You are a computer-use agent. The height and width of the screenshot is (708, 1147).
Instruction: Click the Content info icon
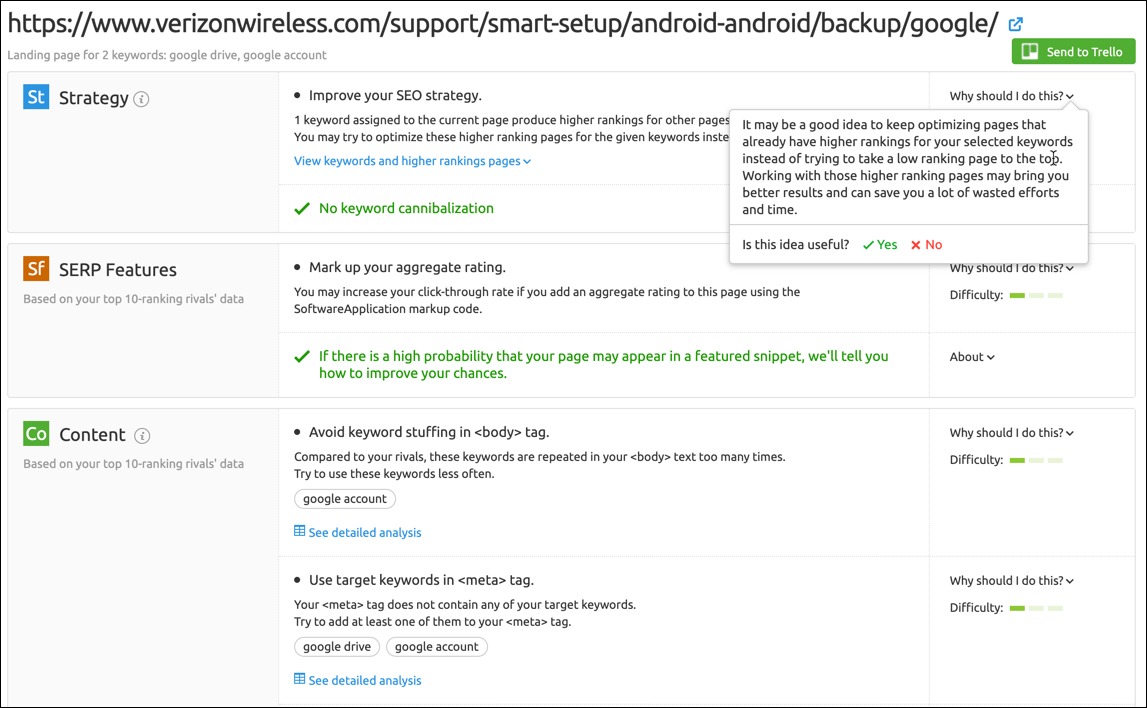pyautogui.click(x=143, y=436)
